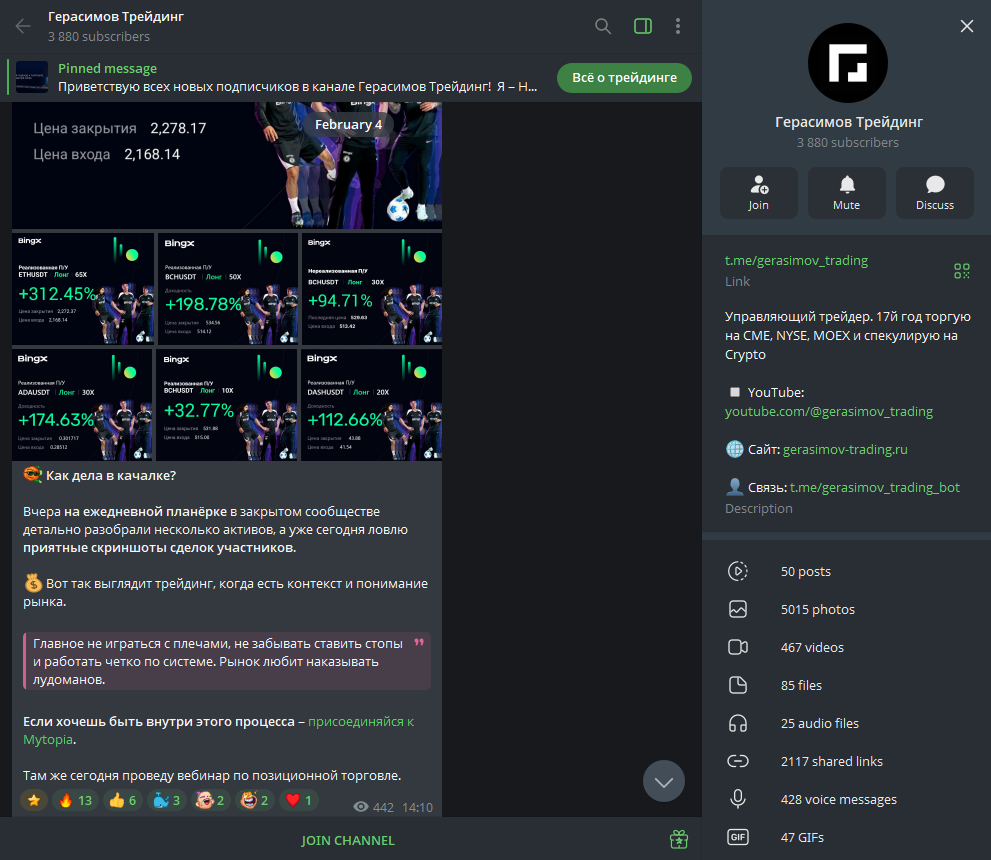Open the three-dot channel menu
This screenshot has height=860, width=991.
678,26
